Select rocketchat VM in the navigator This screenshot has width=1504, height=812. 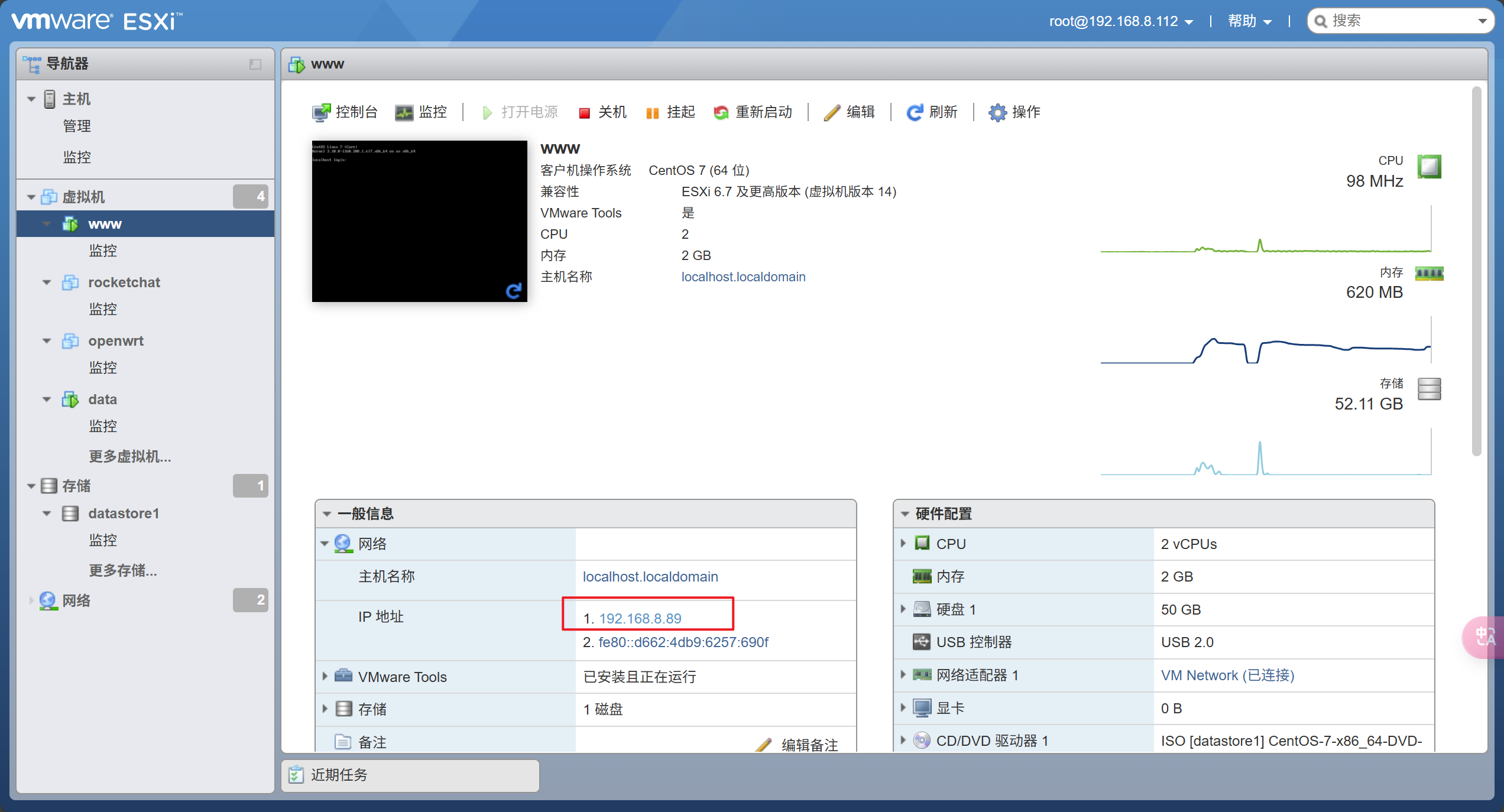[x=124, y=282]
